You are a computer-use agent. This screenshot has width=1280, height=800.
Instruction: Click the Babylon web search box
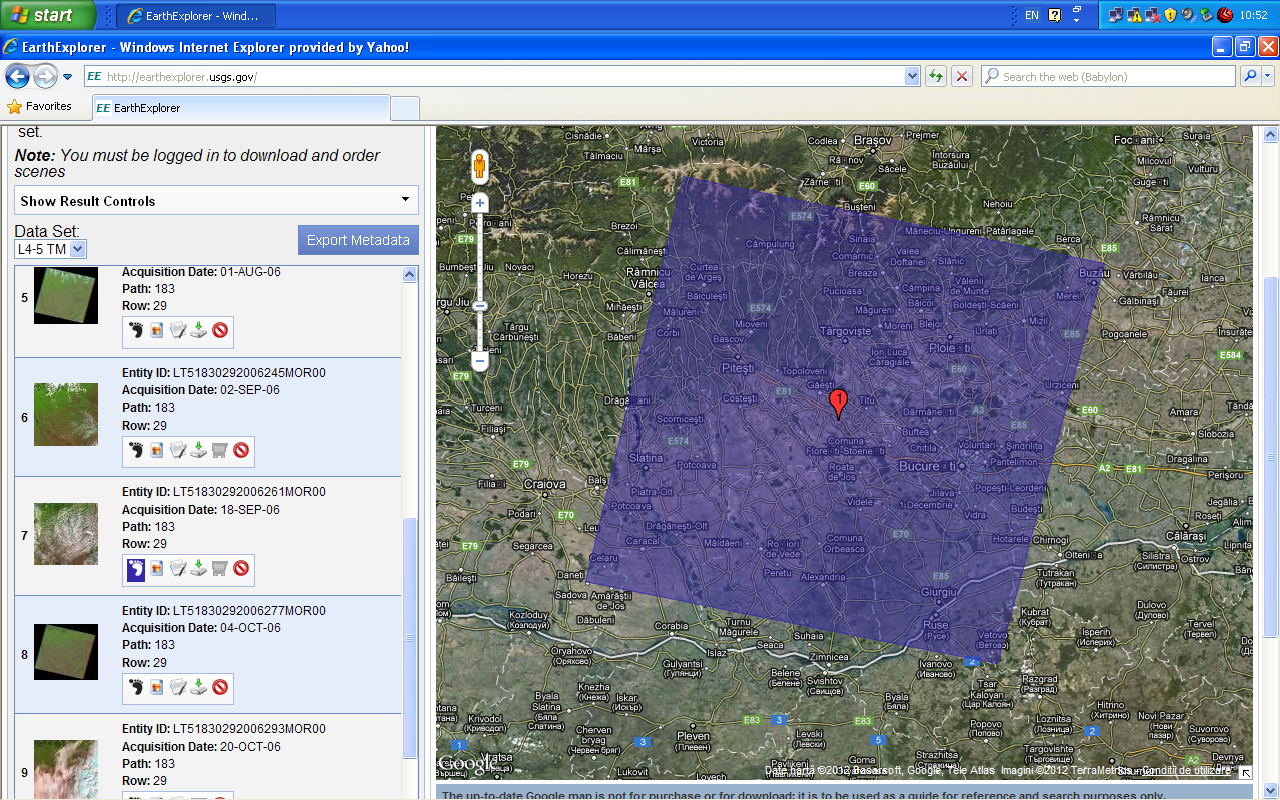click(x=1108, y=76)
